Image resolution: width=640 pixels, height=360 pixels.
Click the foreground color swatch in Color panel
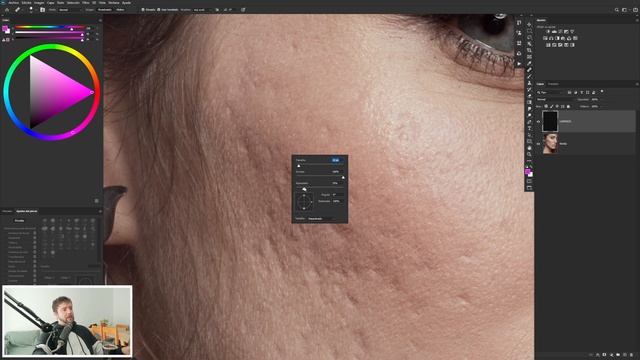[4, 28]
